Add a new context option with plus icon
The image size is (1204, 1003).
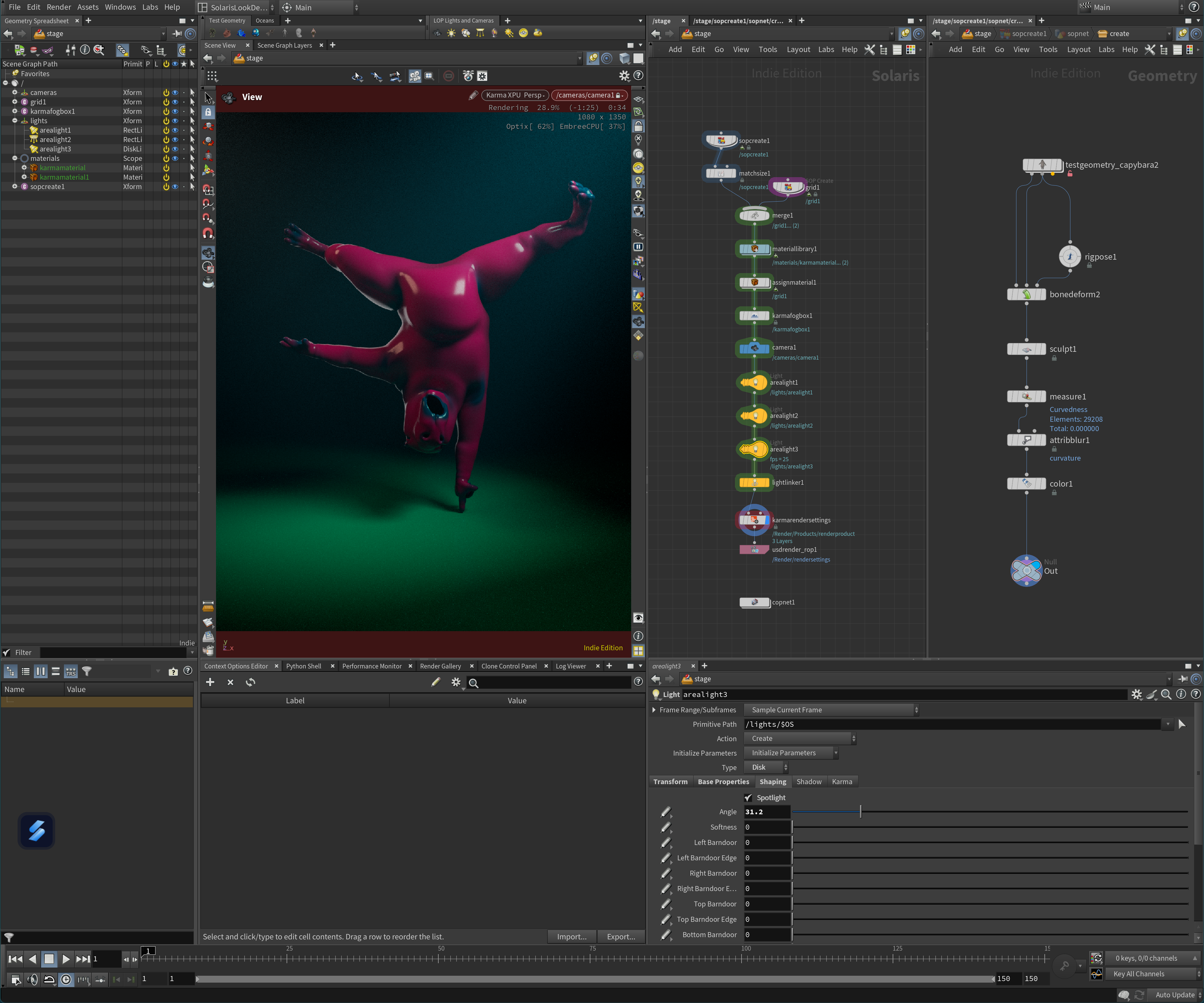(210, 682)
